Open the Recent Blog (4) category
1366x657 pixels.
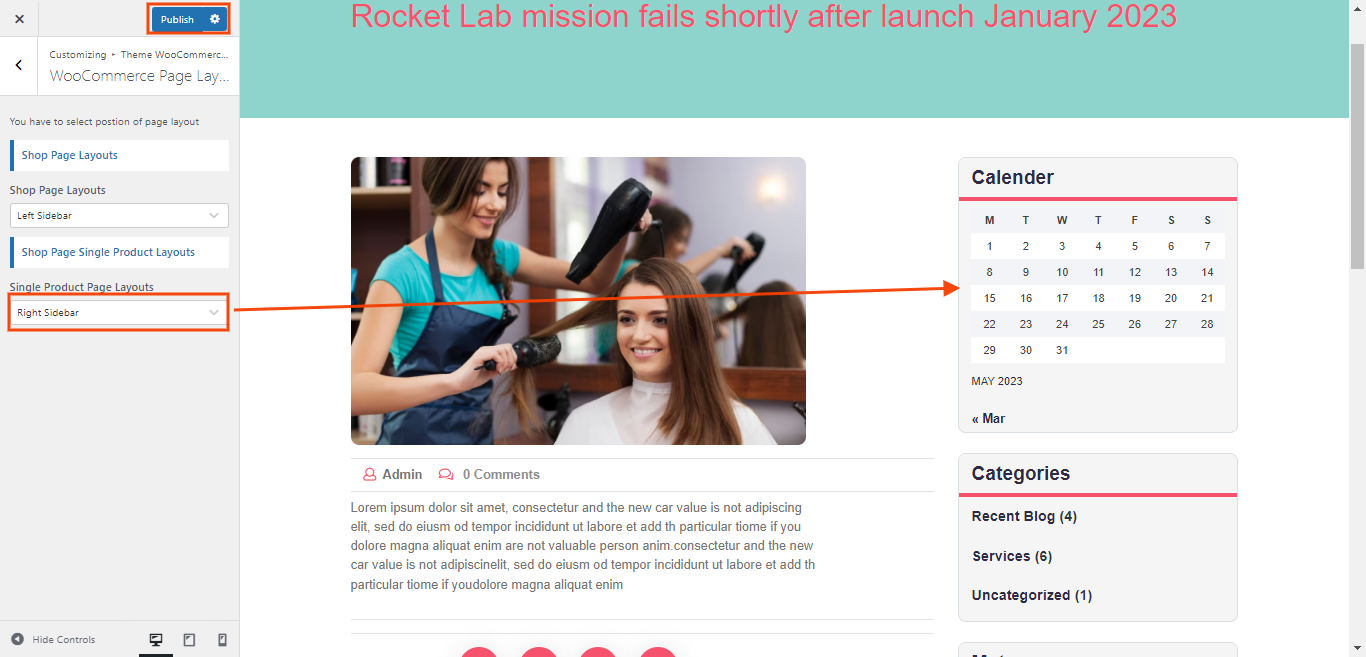pyautogui.click(x=1024, y=516)
